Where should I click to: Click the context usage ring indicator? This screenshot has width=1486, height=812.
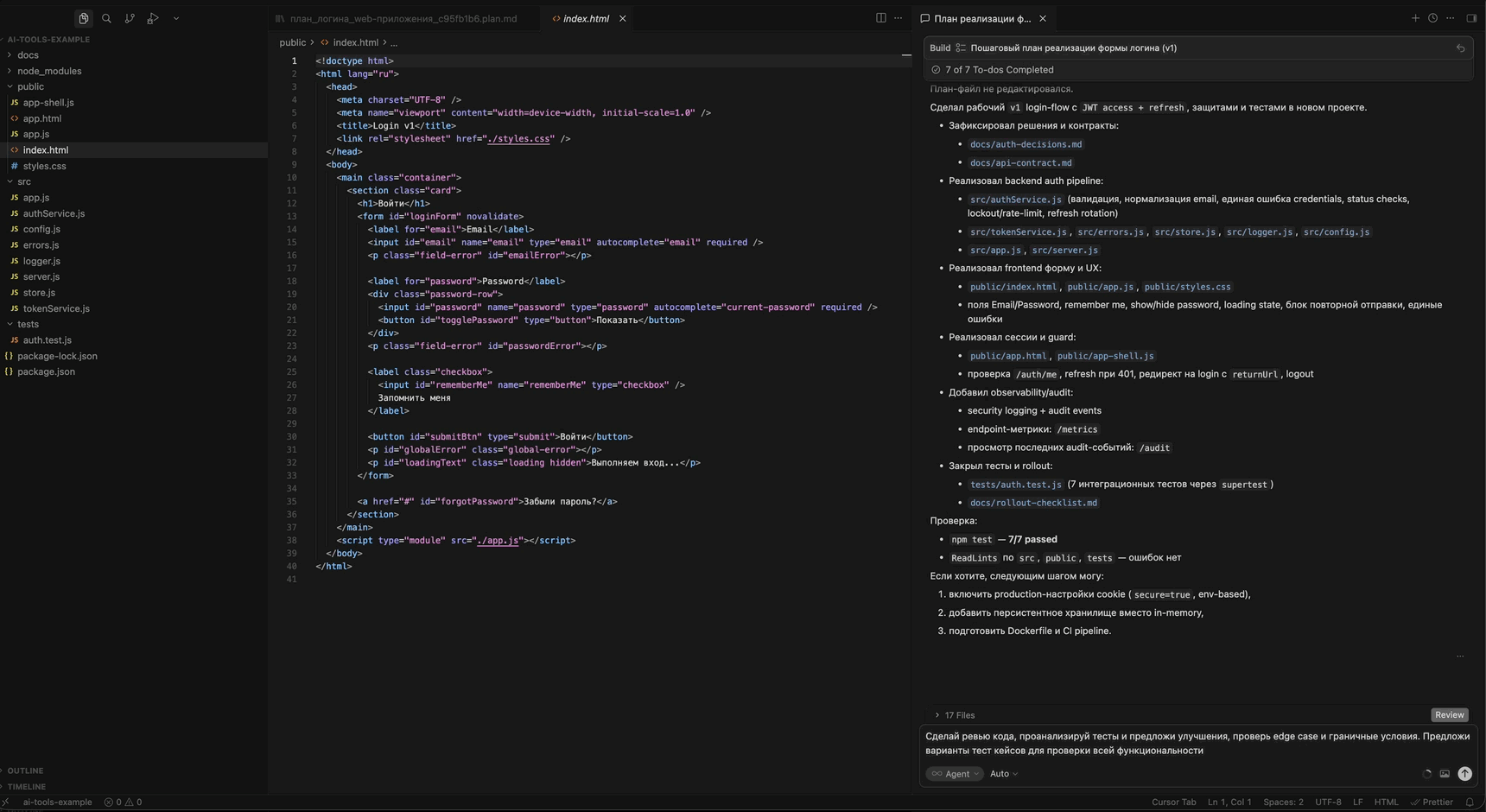(1426, 774)
